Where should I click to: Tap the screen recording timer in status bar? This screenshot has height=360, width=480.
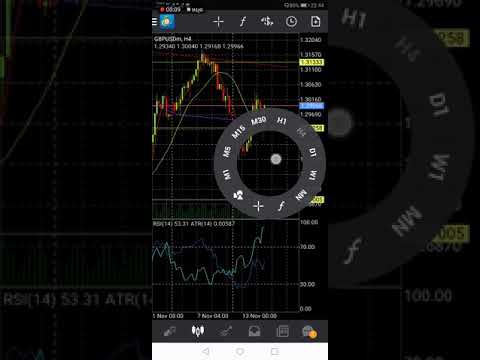pos(170,10)
